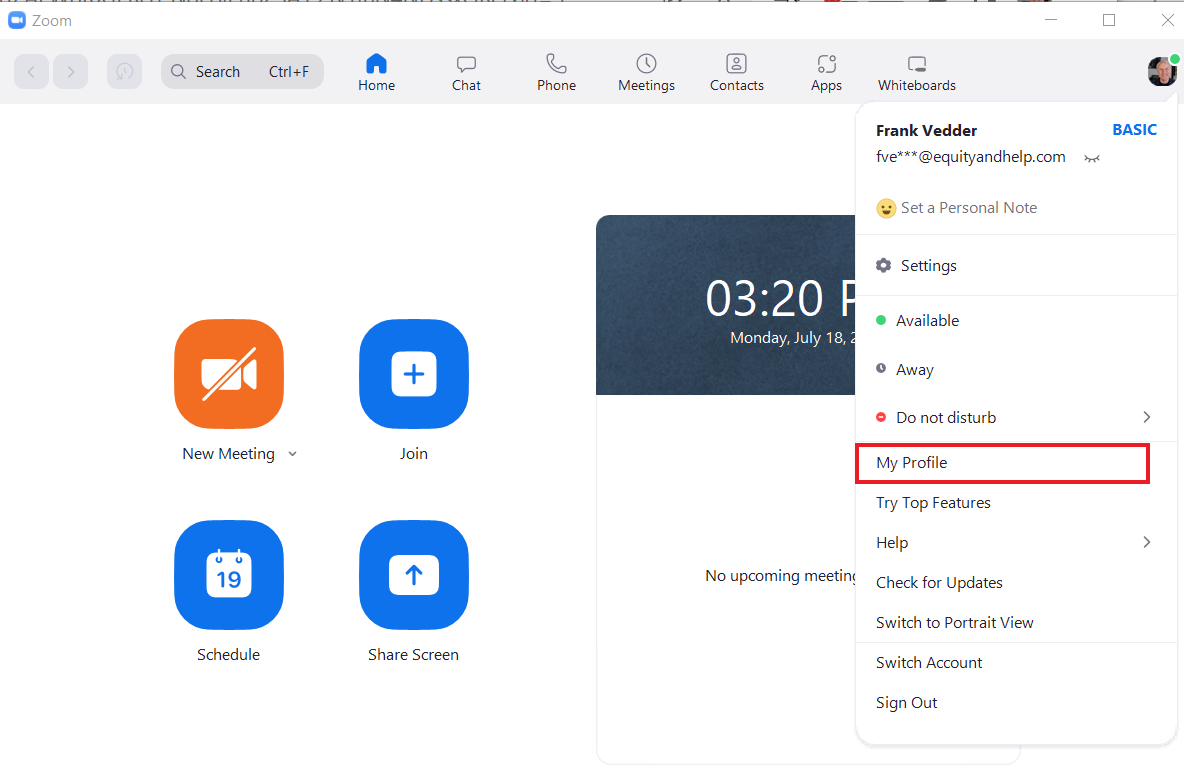Click the forward navigation arrow

70,72
